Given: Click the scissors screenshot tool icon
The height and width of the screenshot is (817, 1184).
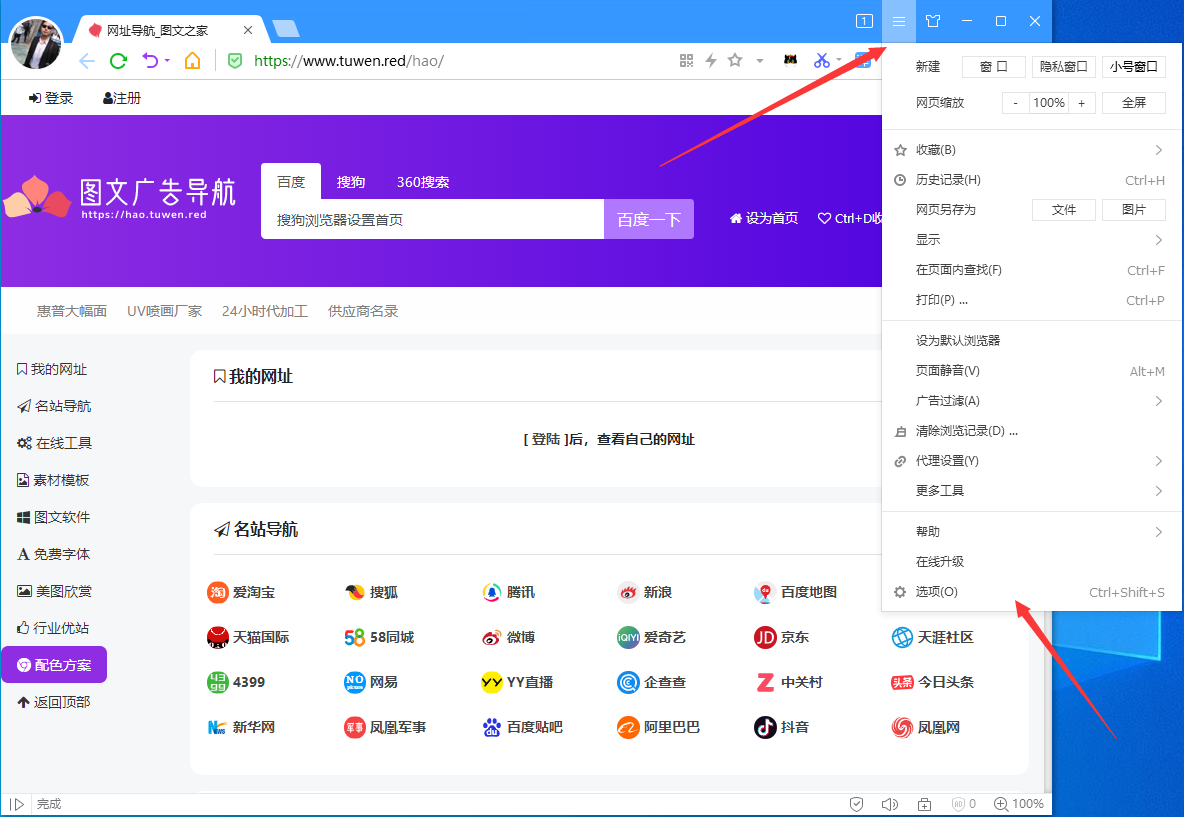Looking at the screenshot, I should pos(822,60).
